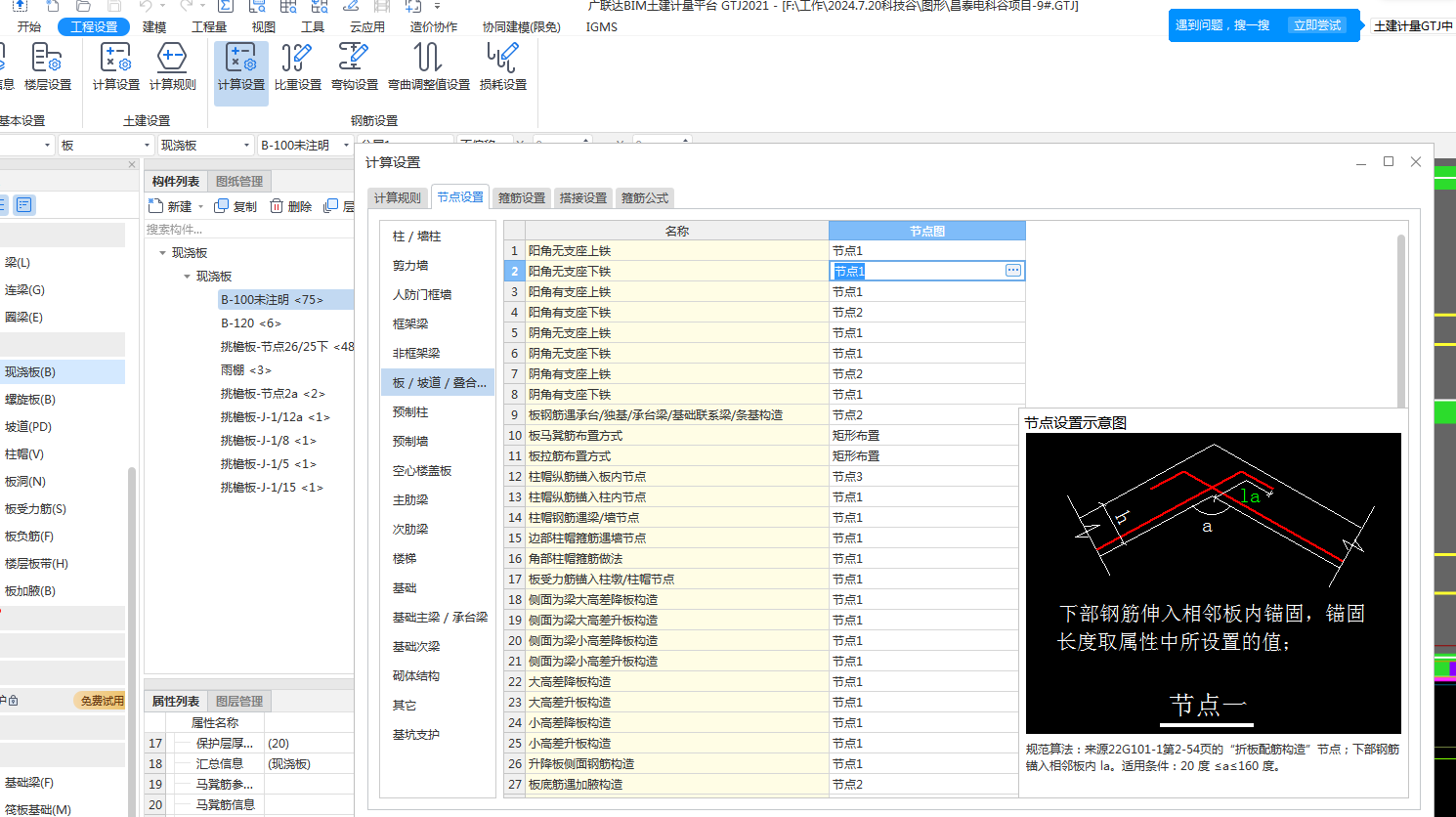Viewport: 1456px width, 817px height.
Task: Close the left navigation panel with X
Action: (x=132, y=164)
